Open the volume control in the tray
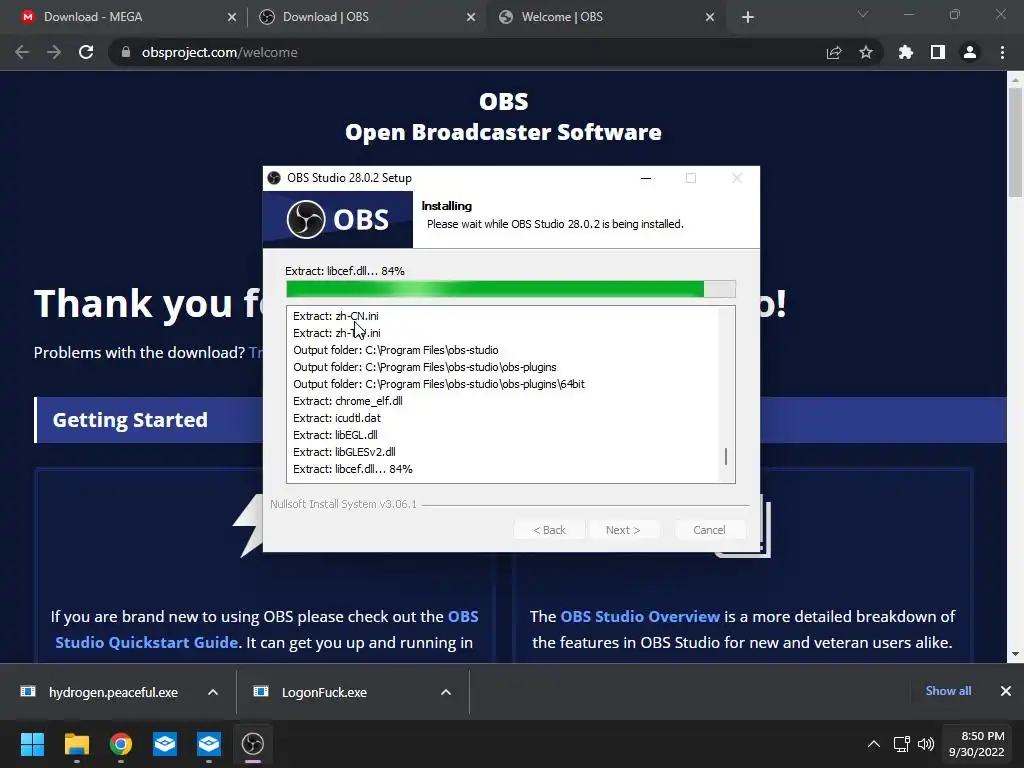This screenshot has height=768, width=1024. point(926,744)
